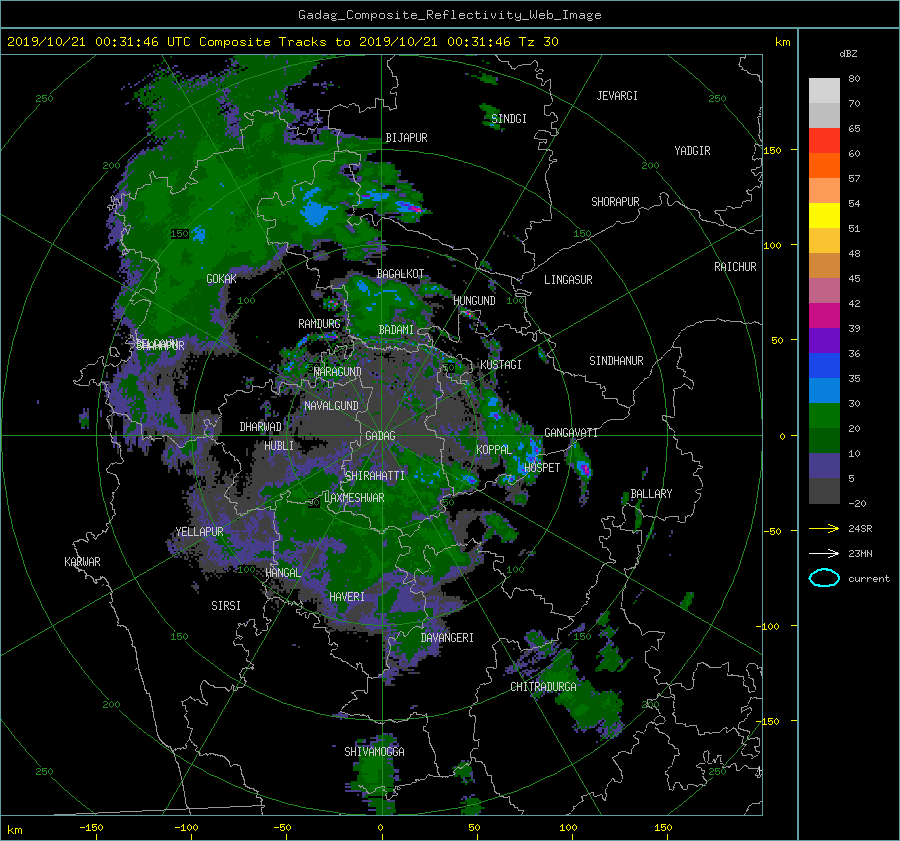Screen dimensions: 900x841
Task: Click the LAXMESHWAR city label
Action: pyautogui.click(x=354, y=498)
